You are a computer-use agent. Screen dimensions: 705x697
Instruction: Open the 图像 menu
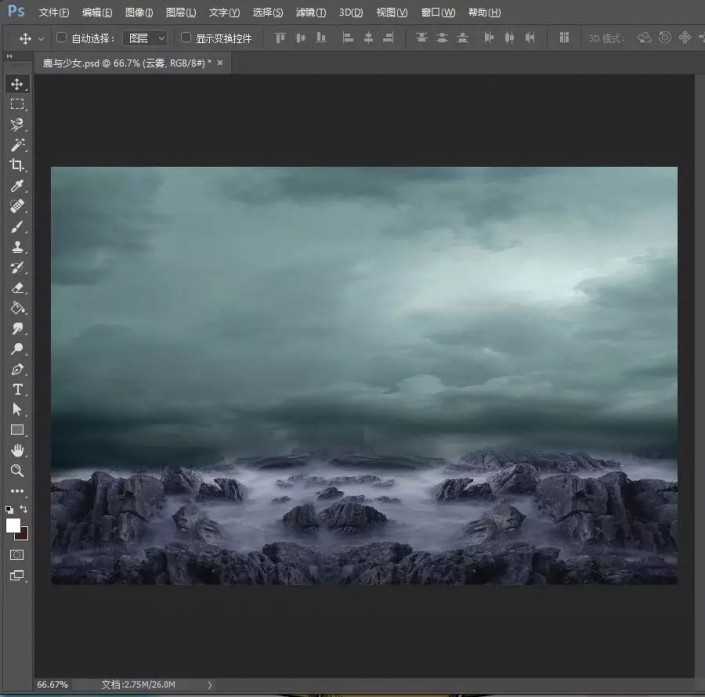click(x=139, y=13)
